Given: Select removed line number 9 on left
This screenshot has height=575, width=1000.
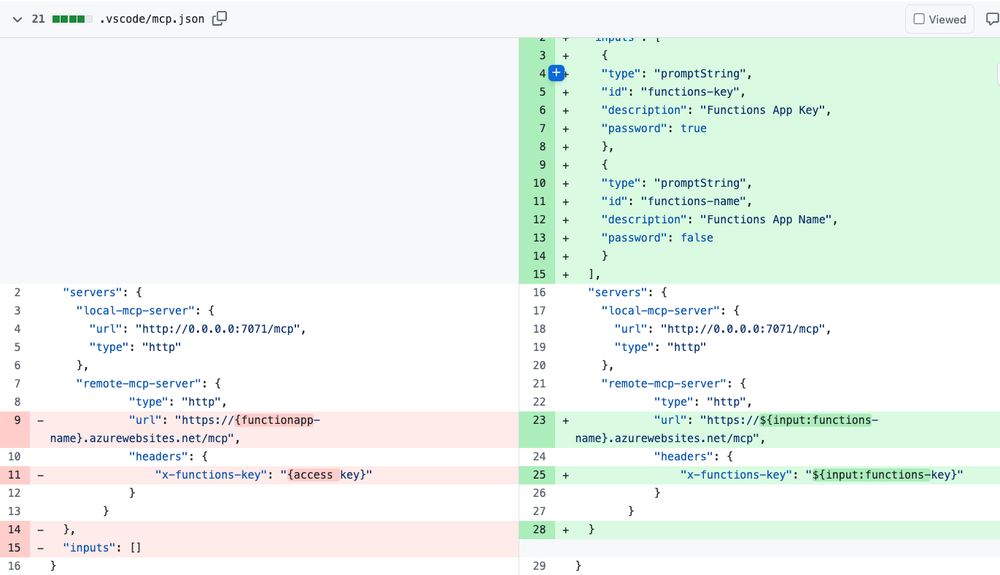Looking at the screenshot, I should point(17,420).
